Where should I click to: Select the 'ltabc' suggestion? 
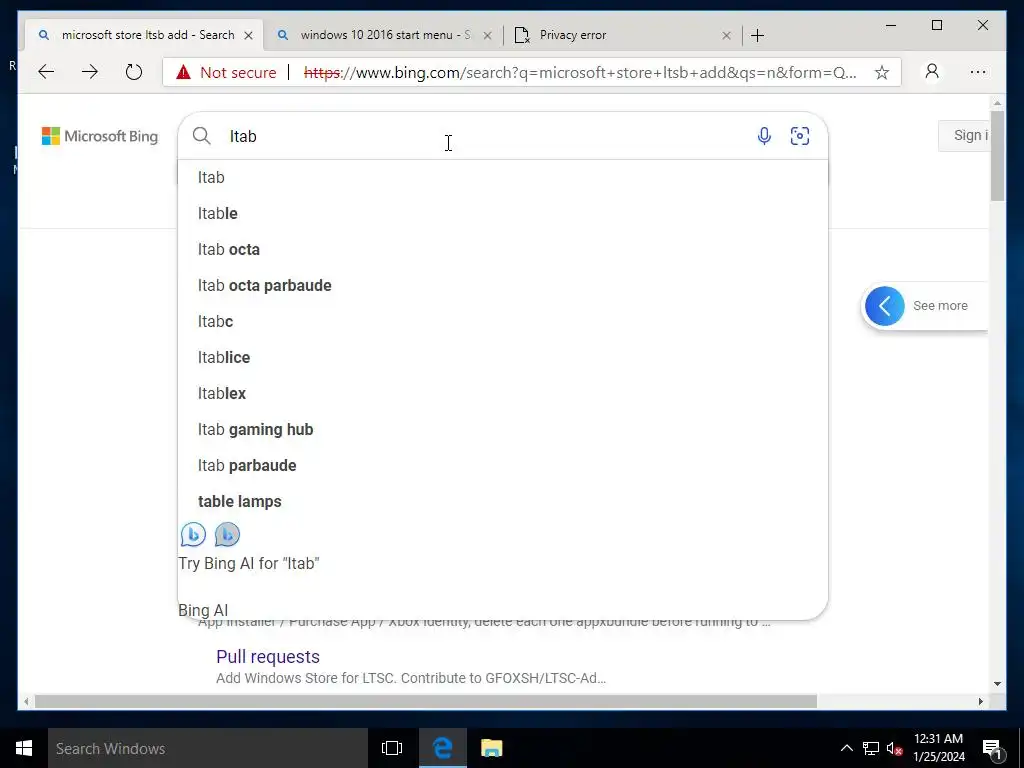(x=503, y=321)
